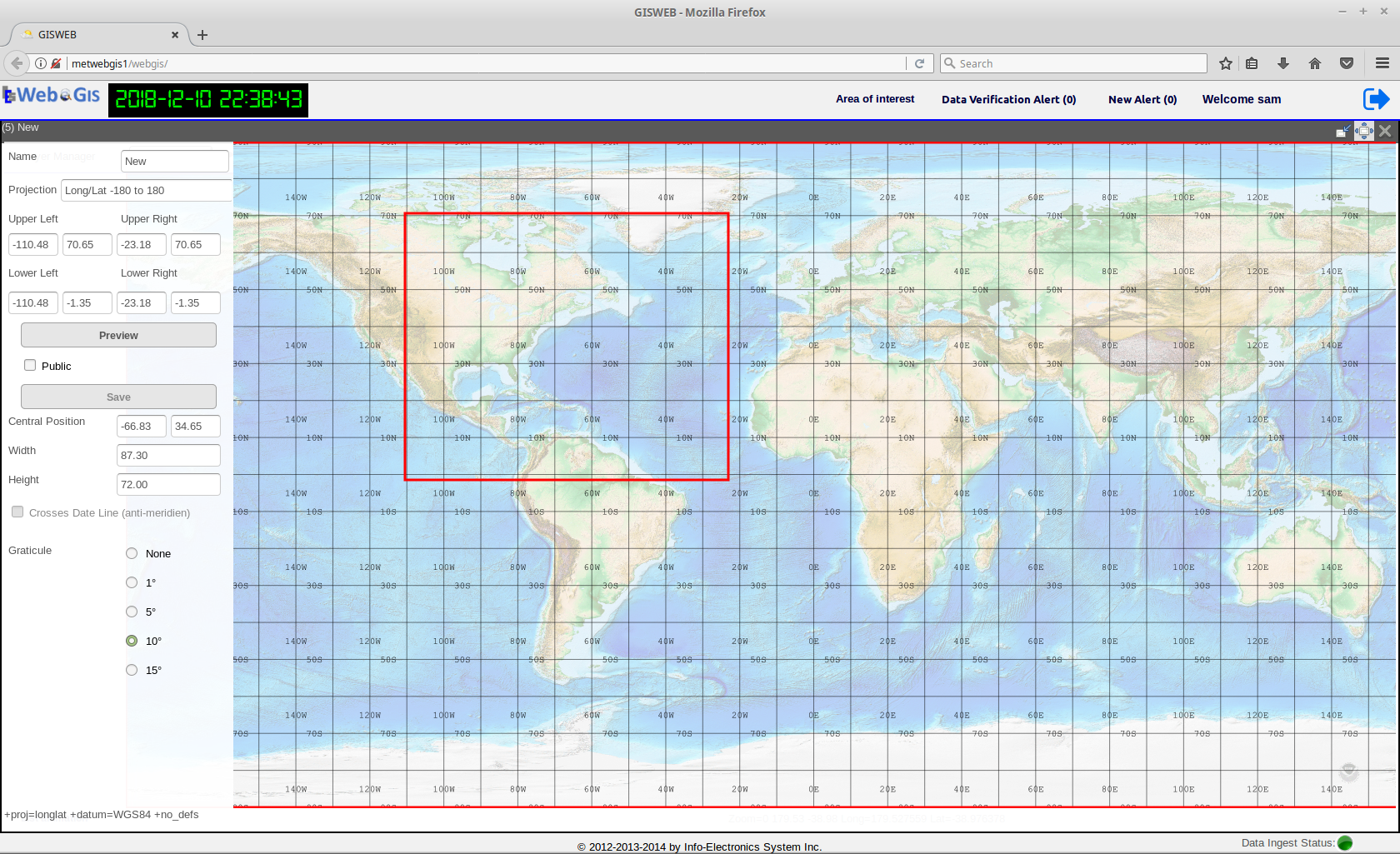Click the Name input field
Screen dimensions: 1400x854
(175, 161)
